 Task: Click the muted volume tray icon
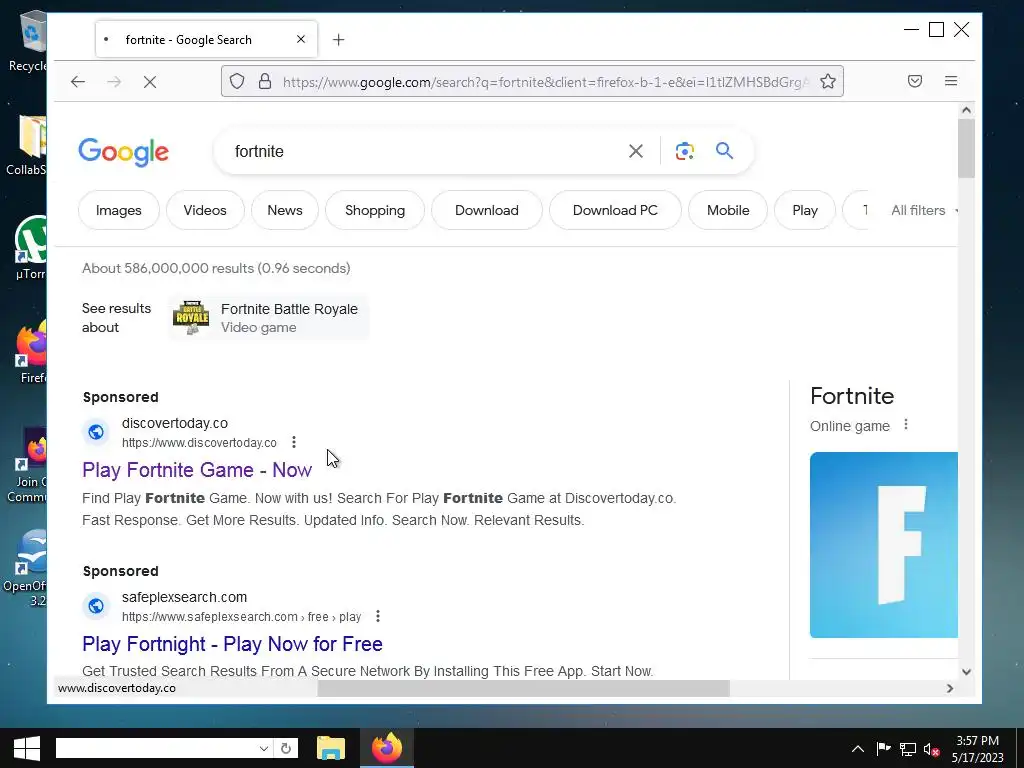(x=931, y=749)
